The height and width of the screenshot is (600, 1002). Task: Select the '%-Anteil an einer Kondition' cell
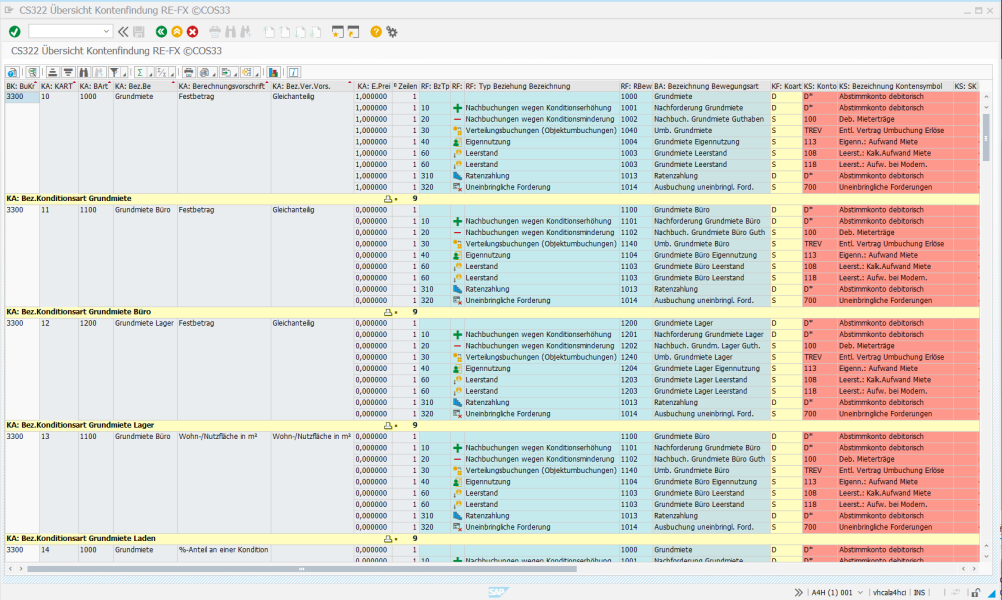pos(224,550)
